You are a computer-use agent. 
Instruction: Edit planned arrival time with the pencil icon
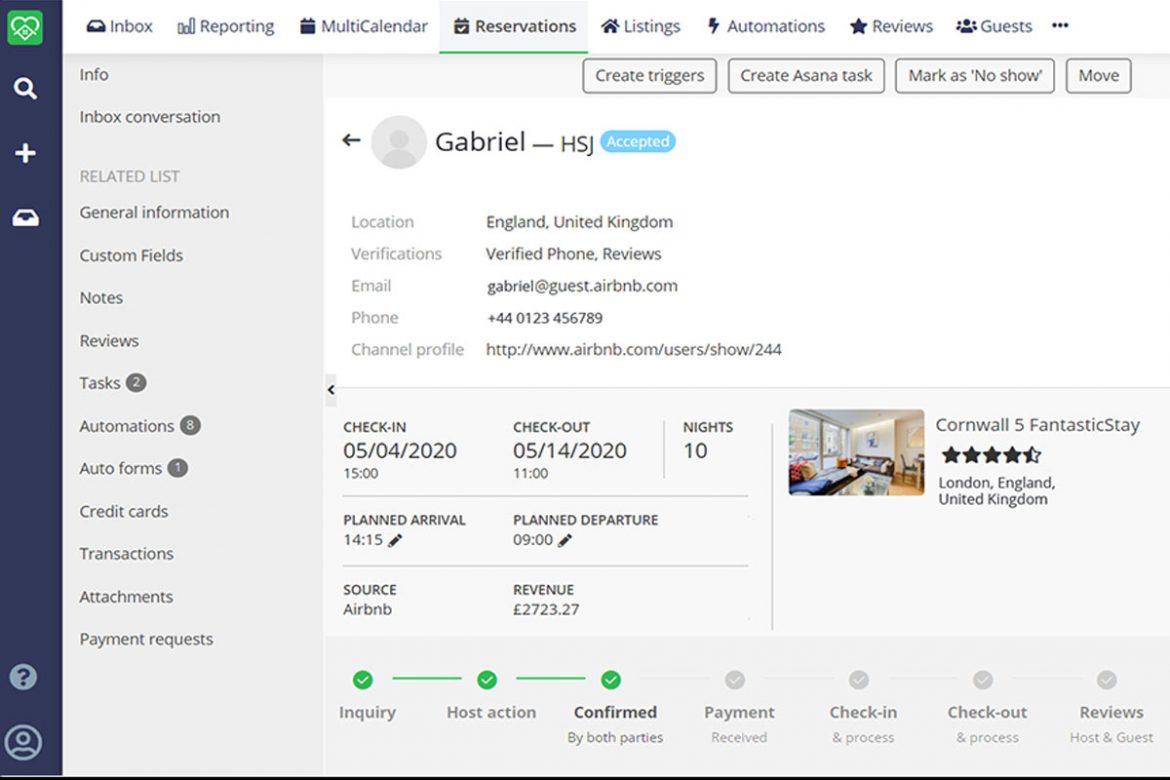pyautogui.click(x=394, y=540)
